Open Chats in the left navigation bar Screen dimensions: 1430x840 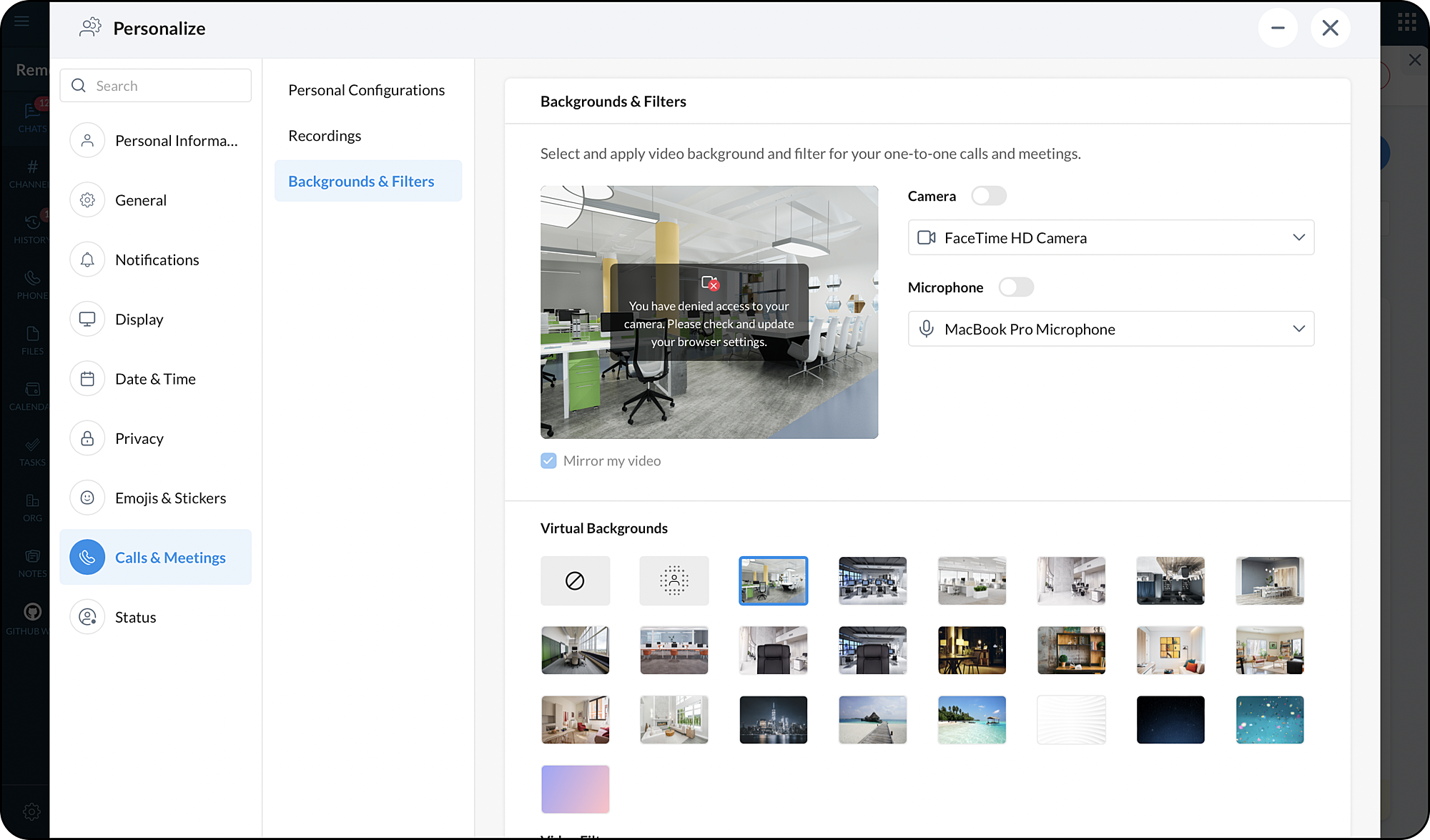(32, 118)
